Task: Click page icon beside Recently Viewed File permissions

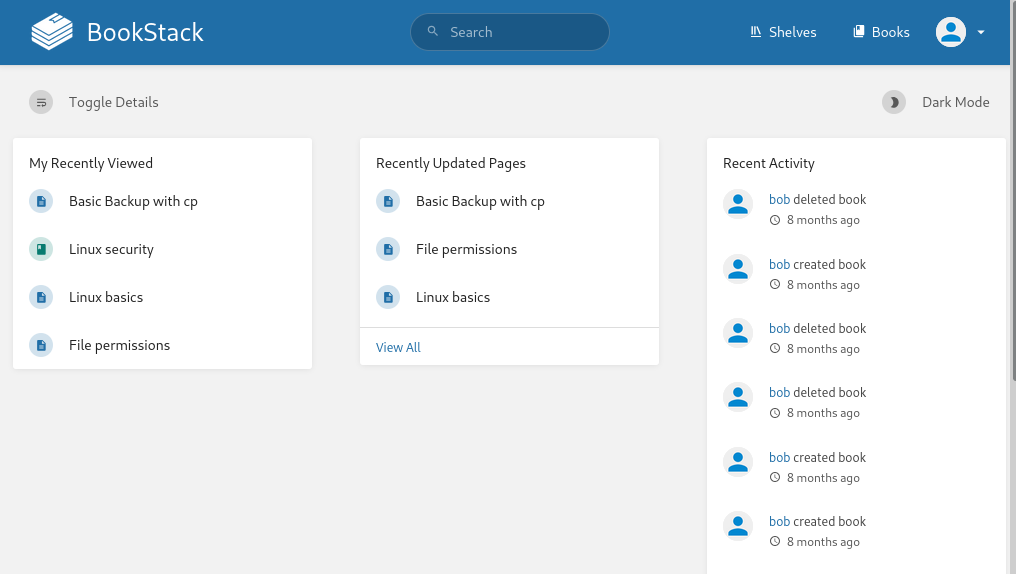Action: (x=41, y=345)
